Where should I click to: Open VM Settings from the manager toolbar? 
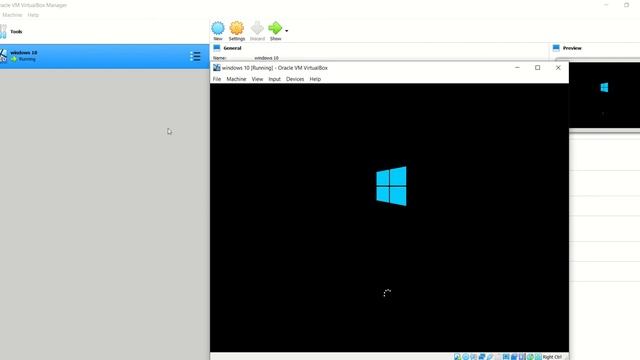coord(237,31)
